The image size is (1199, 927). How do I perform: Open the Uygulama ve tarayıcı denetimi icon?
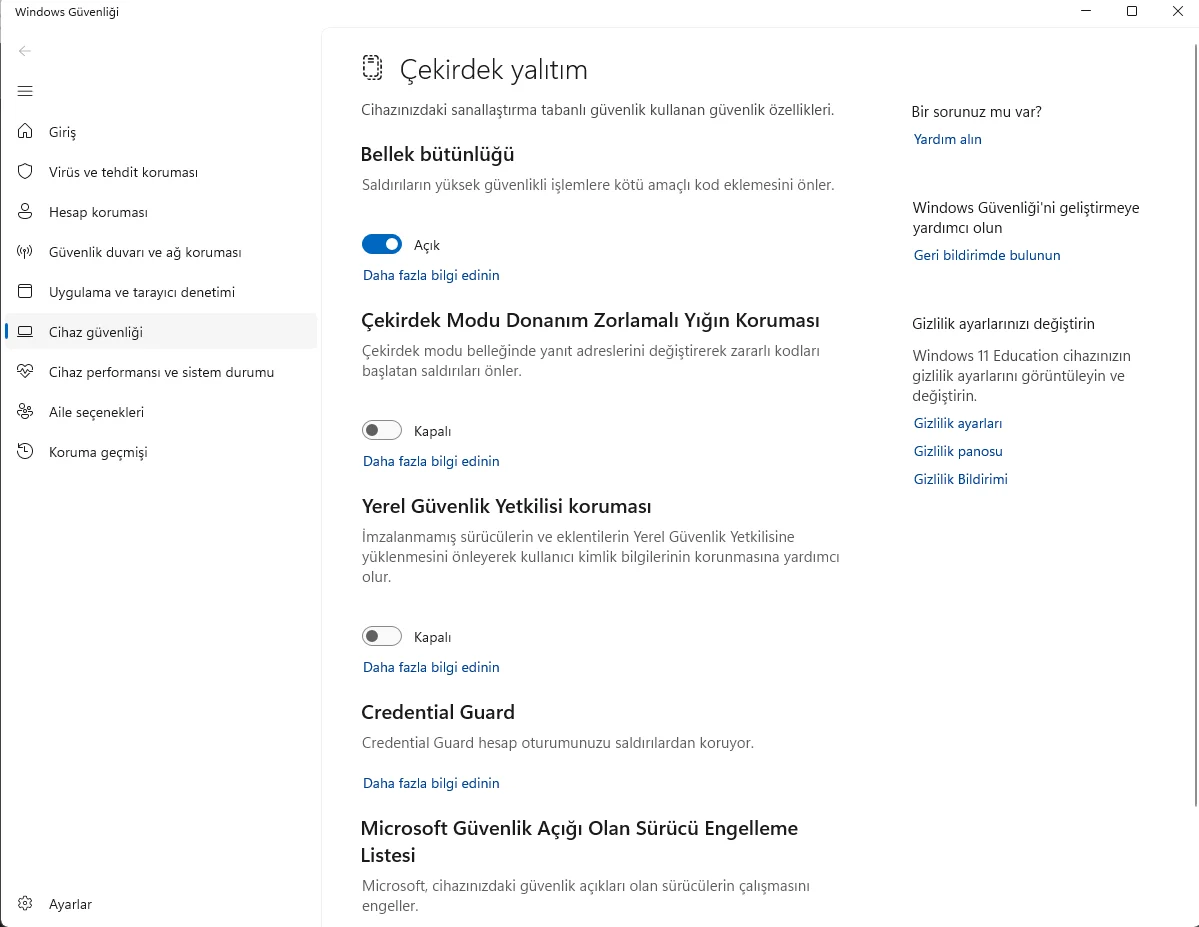click(x=25, y=291)
